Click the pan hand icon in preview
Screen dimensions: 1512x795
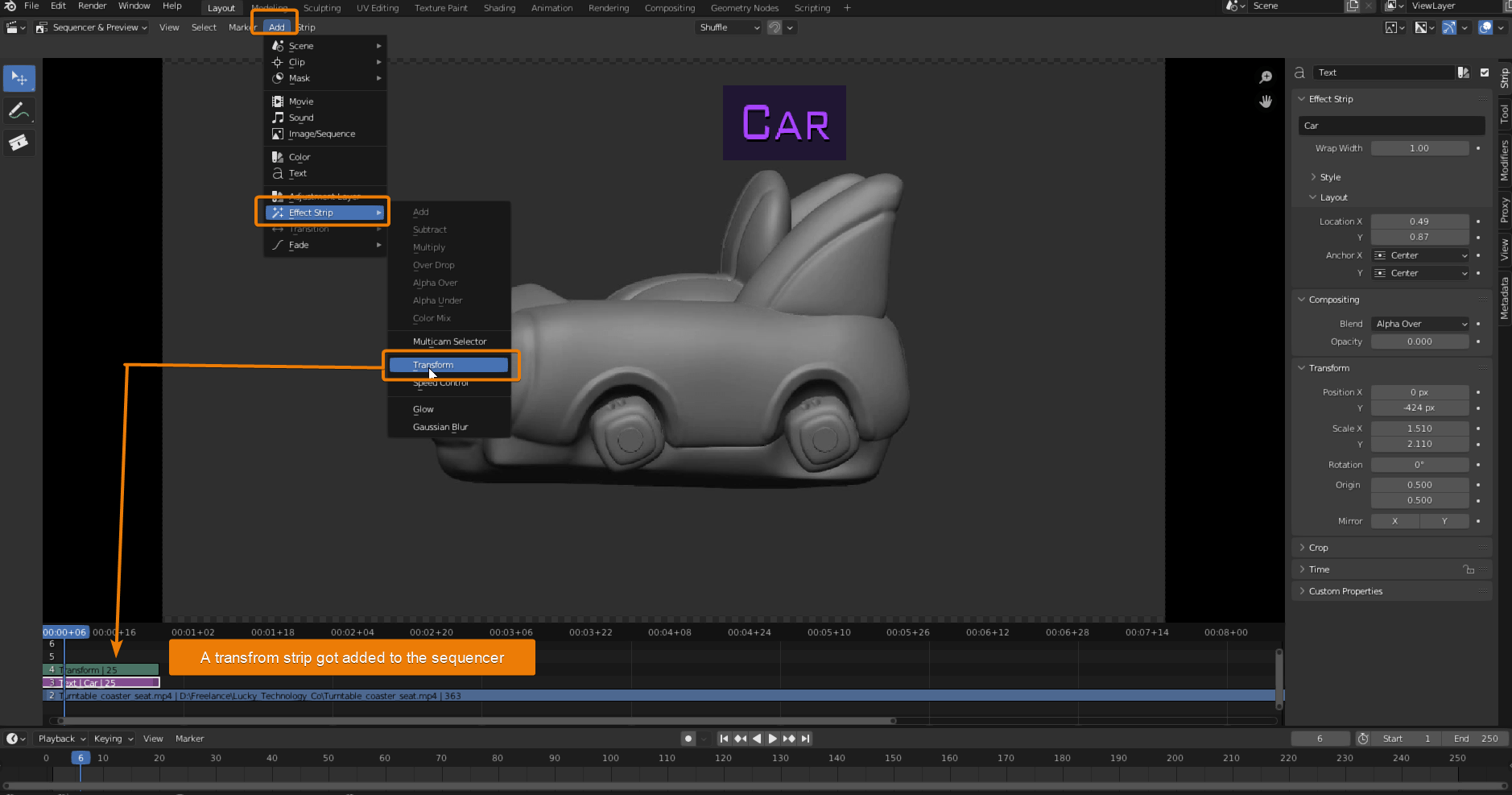click(1265, 101)
